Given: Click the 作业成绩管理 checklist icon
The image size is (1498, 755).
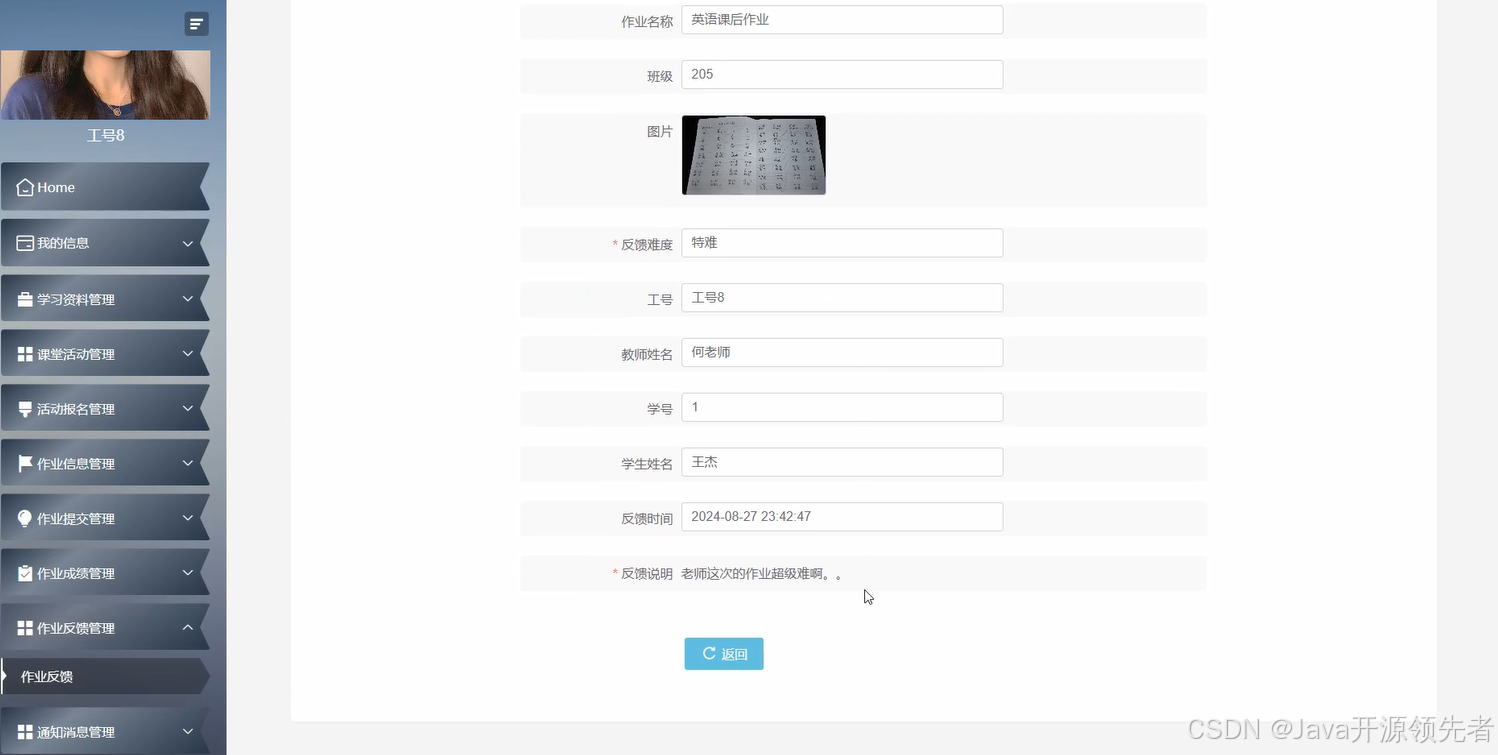Looking at the screenshot, I should pos(24,572).
